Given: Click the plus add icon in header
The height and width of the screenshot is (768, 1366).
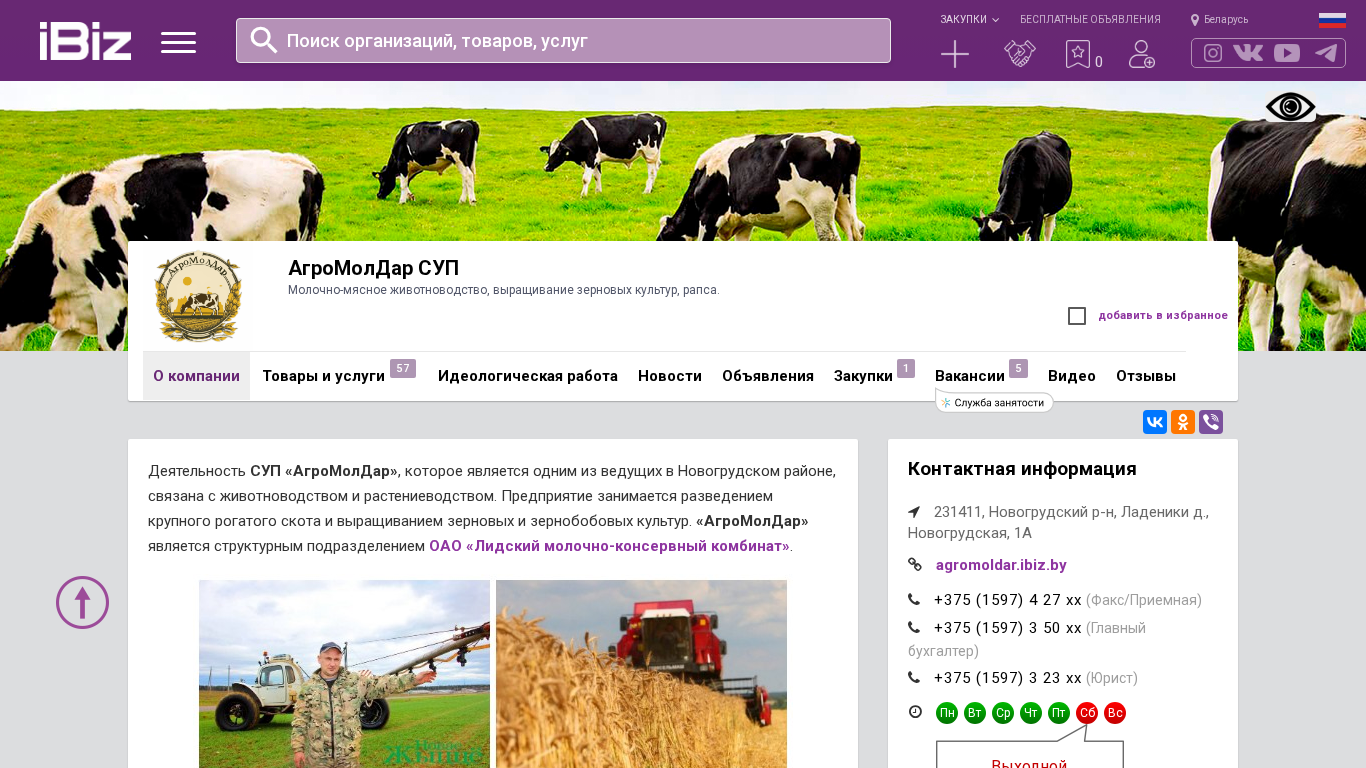Looking at the screenshot, I should pyautogui.click(x=955, y=54).
